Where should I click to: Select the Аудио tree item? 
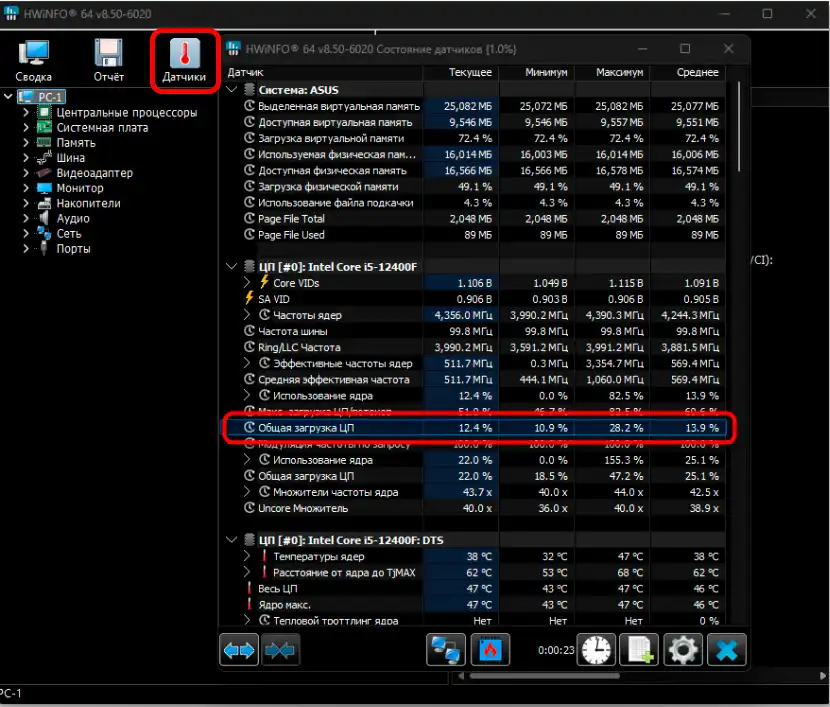click(x=73, y=219)
